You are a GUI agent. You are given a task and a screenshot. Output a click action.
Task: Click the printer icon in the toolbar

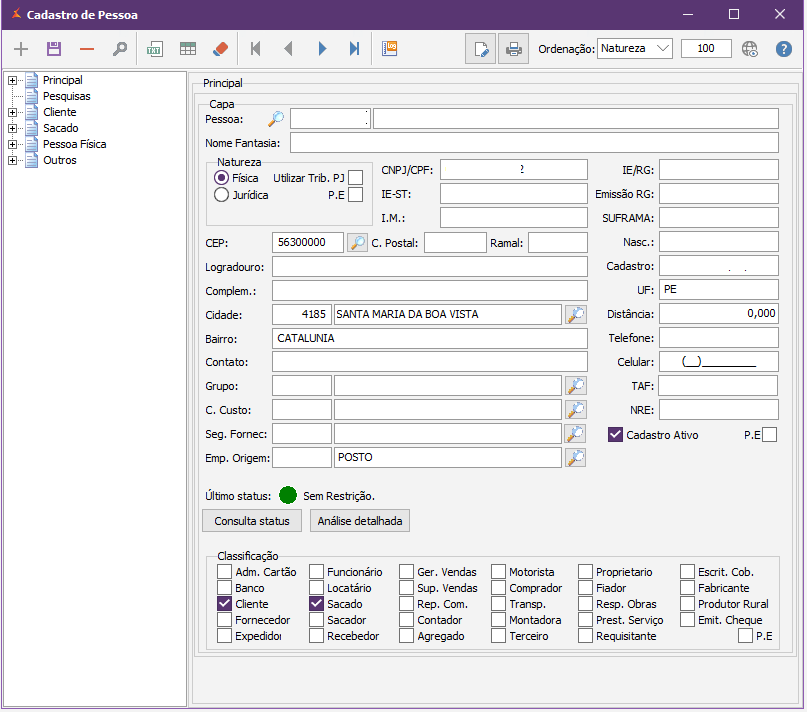[513, 49]
